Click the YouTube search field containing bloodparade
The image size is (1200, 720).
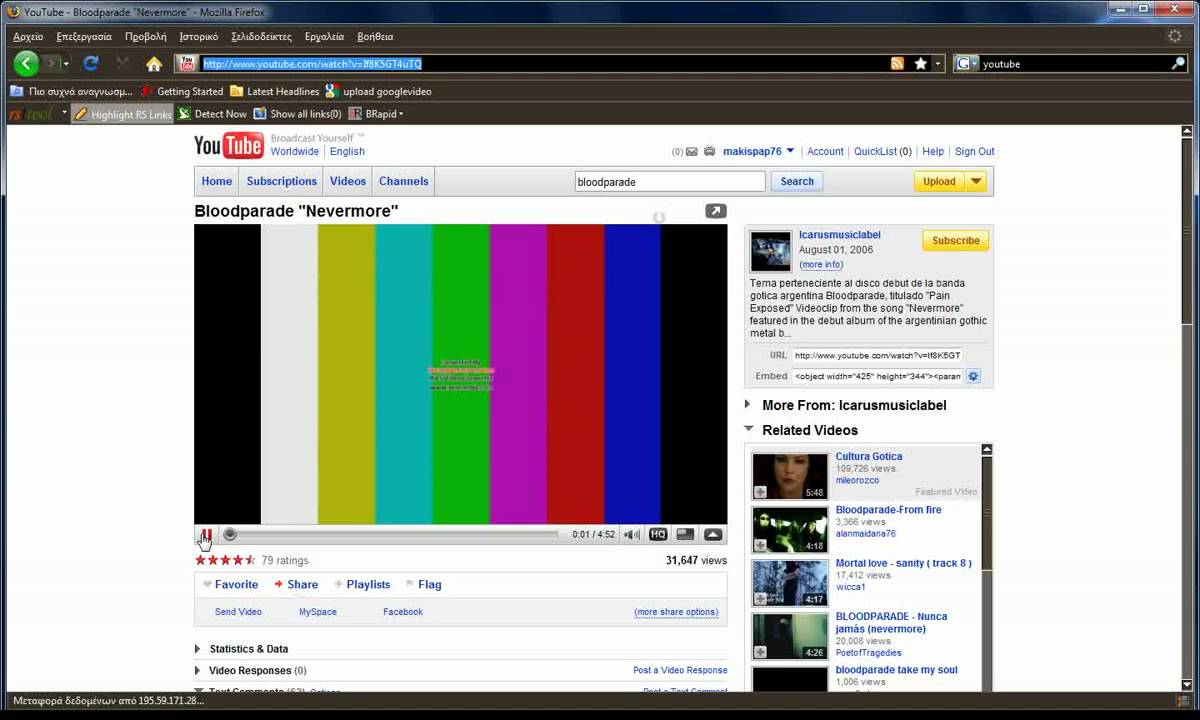[x=670, y=181]
